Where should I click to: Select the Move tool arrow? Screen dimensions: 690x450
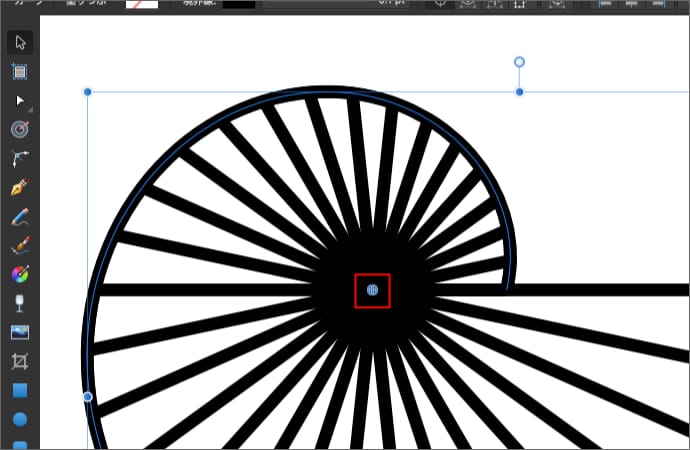coord(20,42)
